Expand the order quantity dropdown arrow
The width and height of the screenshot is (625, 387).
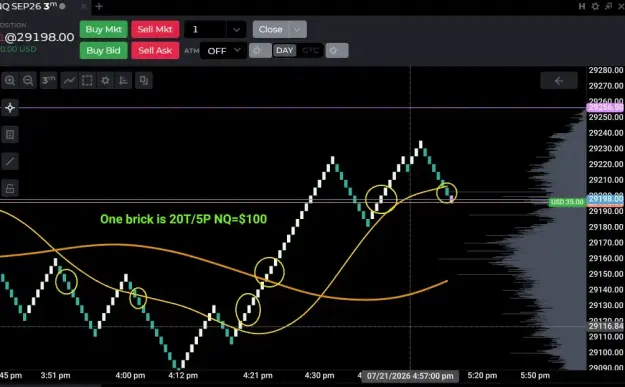tap(236, 29)
